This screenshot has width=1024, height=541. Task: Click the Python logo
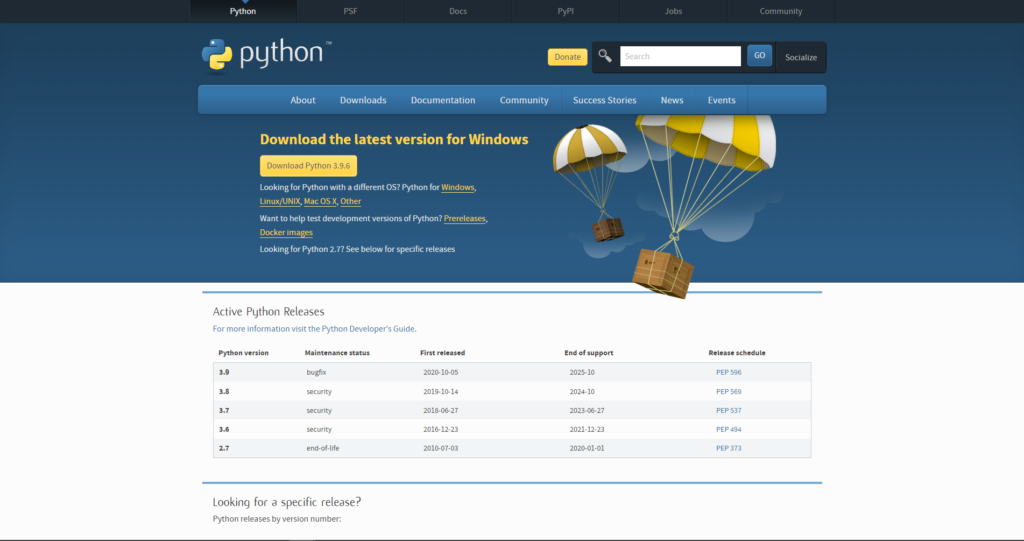266,54
